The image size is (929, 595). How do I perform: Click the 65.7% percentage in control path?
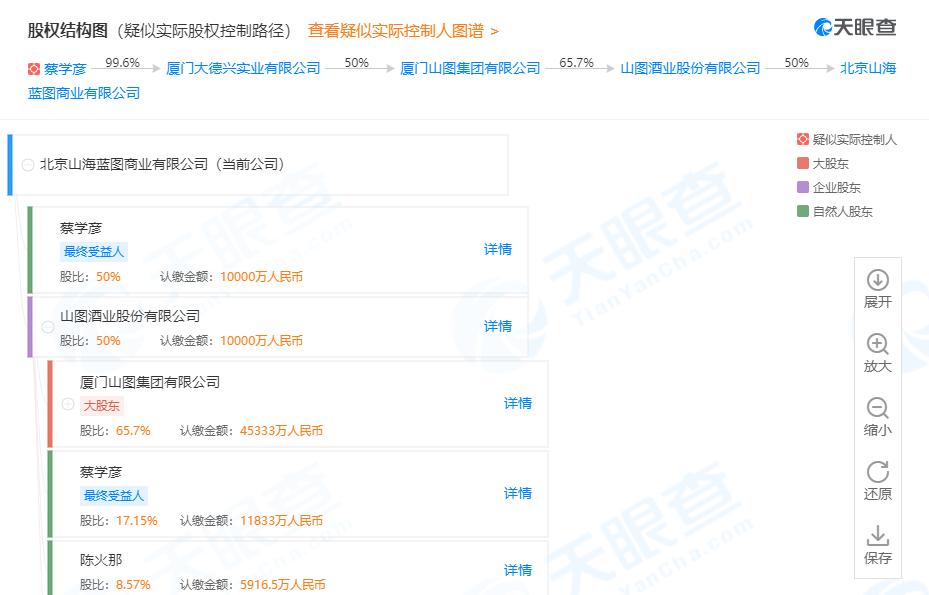point(576,63)
